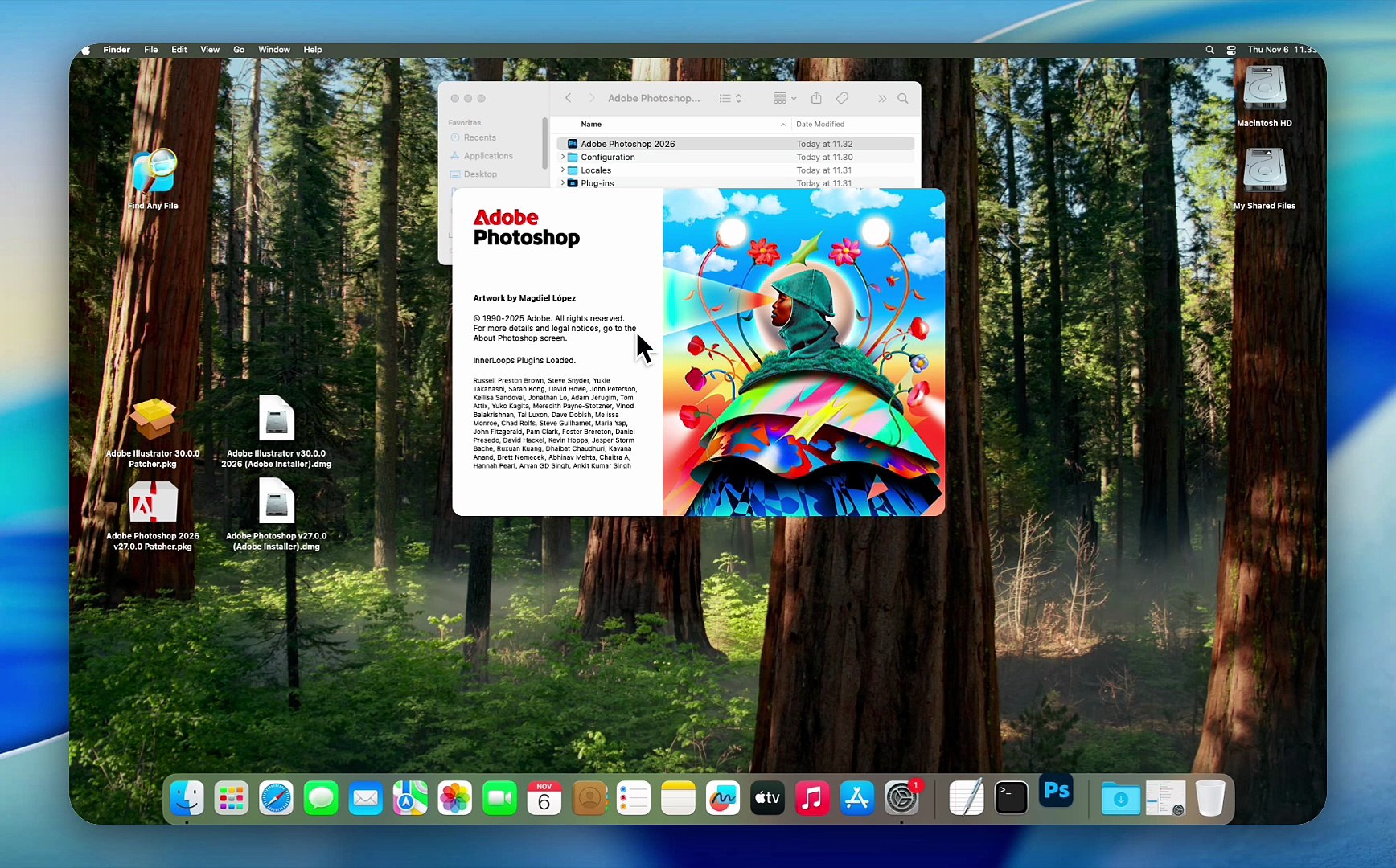
Task: Launch Music from the Dock
Action: [x=812, y=798]
